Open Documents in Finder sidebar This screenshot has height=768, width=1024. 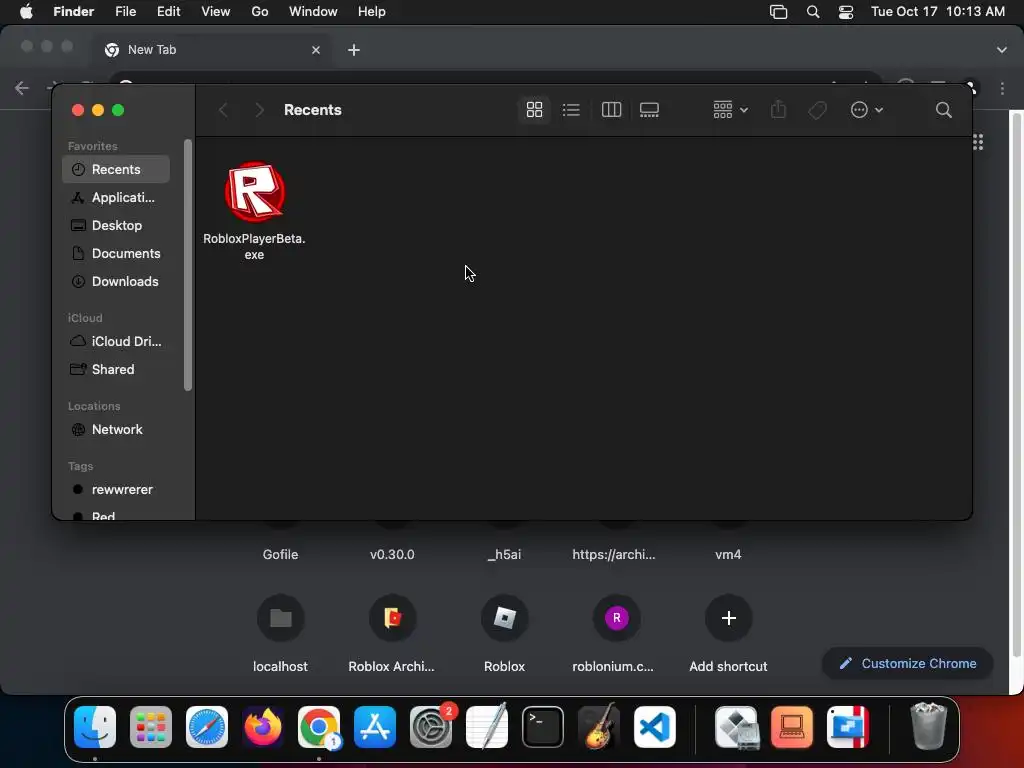pos(116,253)
